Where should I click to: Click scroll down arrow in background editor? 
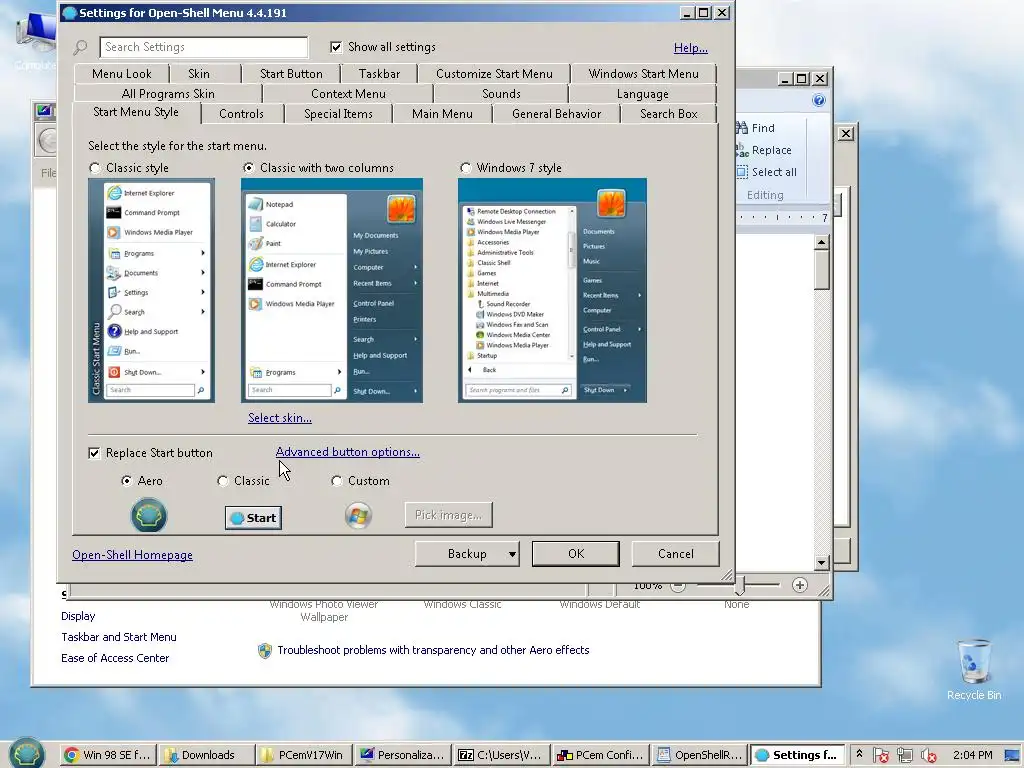[822, 562]
